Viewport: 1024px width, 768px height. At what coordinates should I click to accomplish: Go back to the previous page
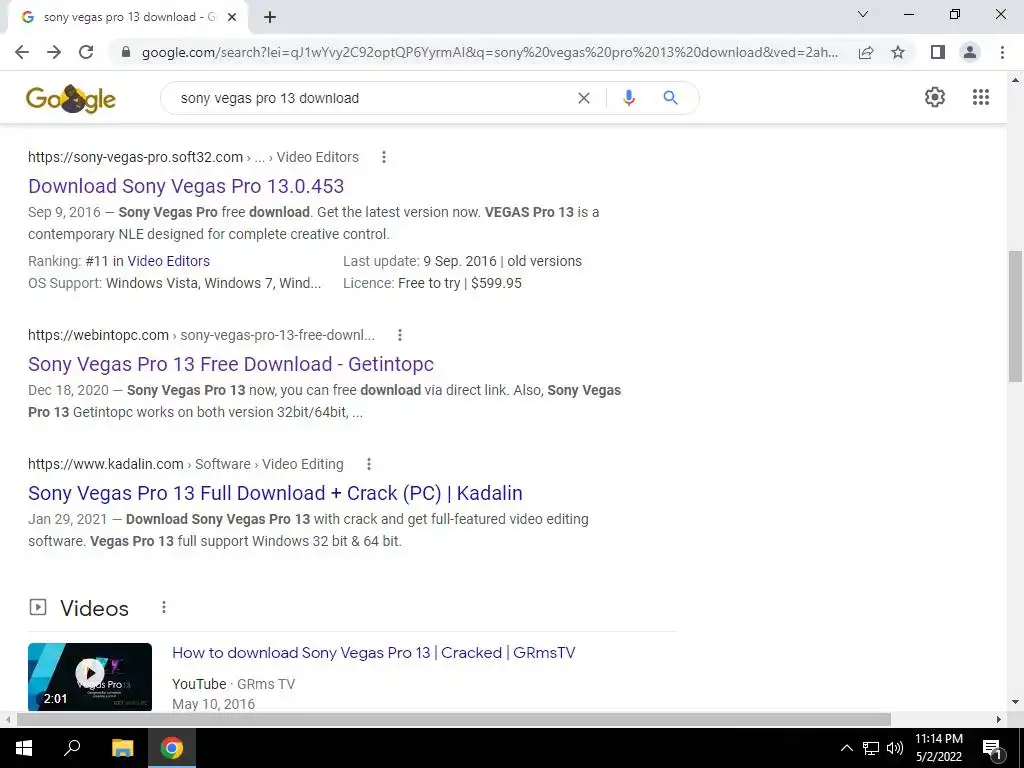tap(22, 52)
